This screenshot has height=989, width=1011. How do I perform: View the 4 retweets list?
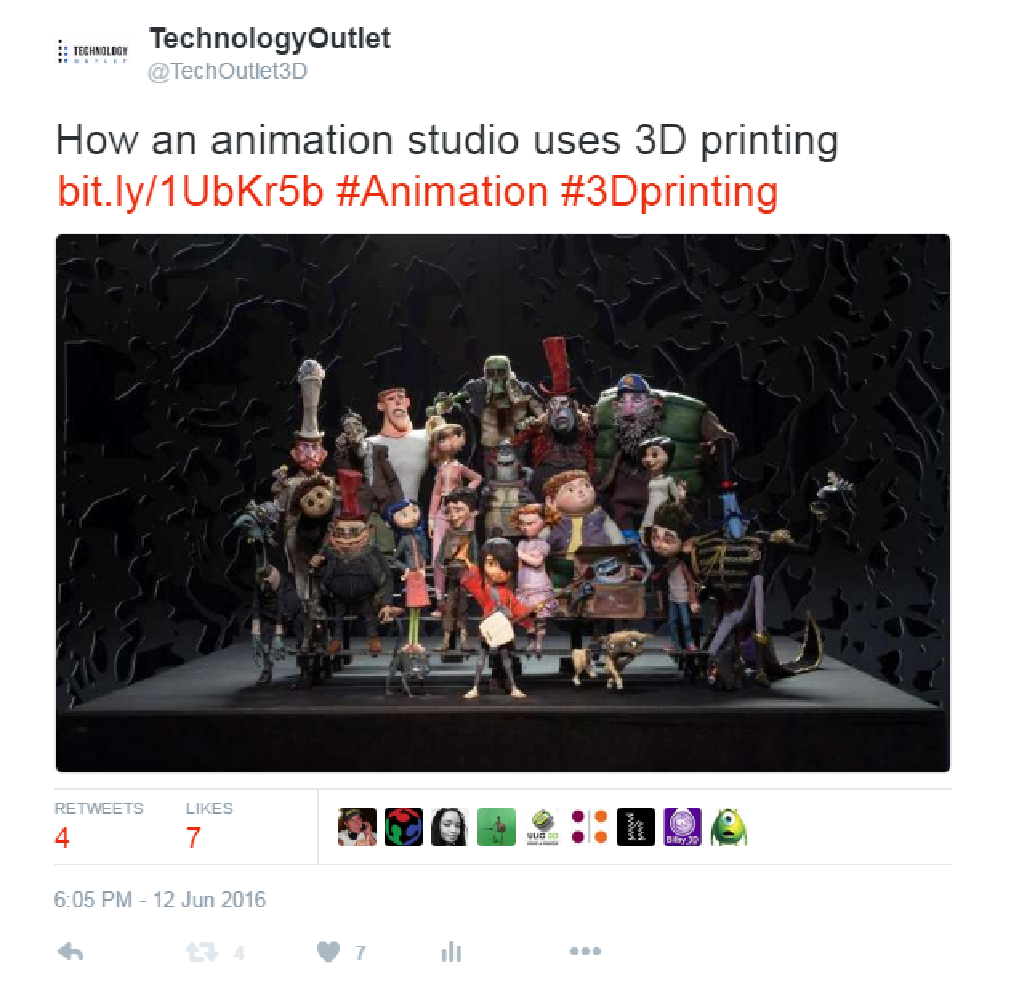(x=99, y=826)
